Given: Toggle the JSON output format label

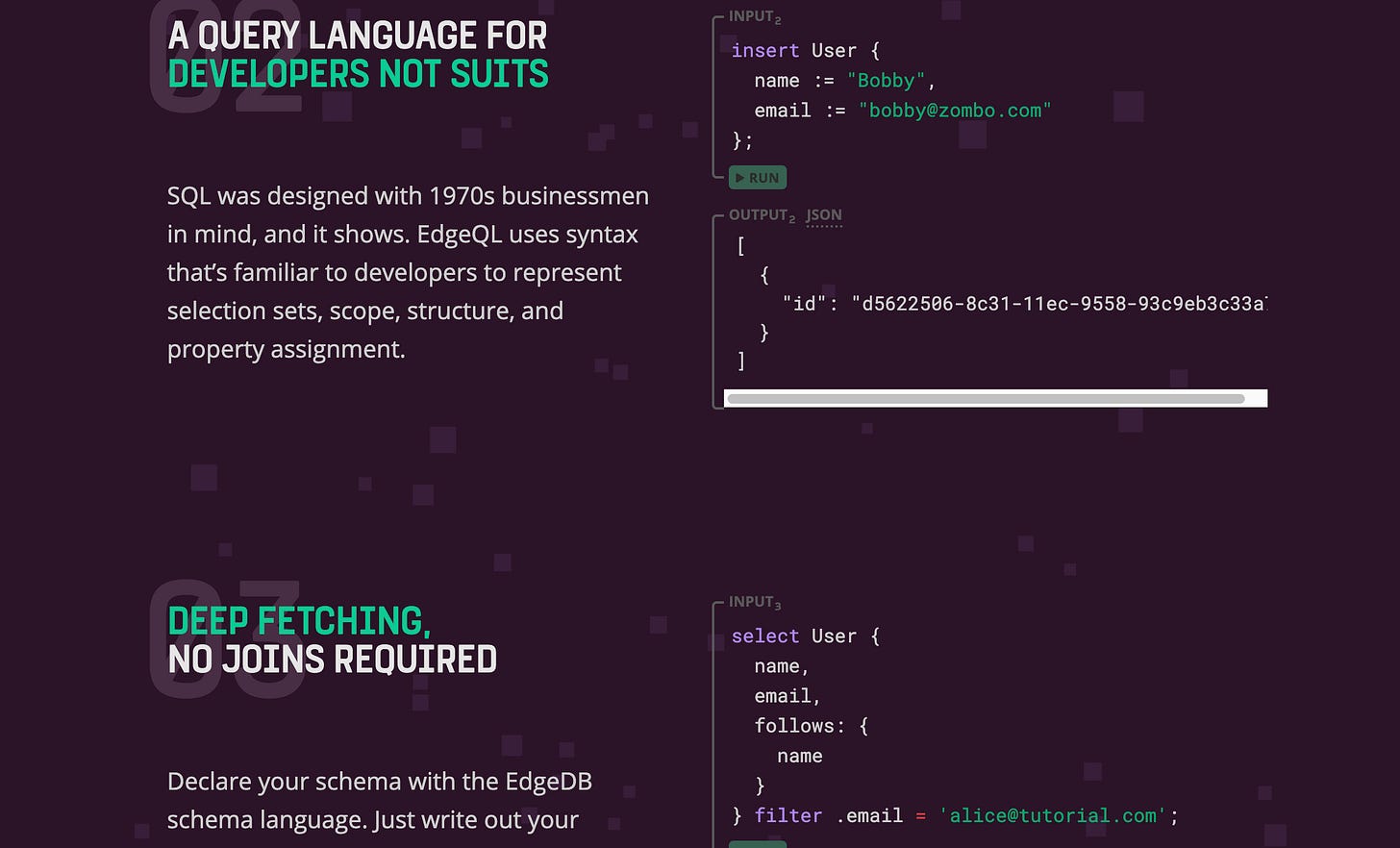Looking at the screenshot, I should (824, 215).
